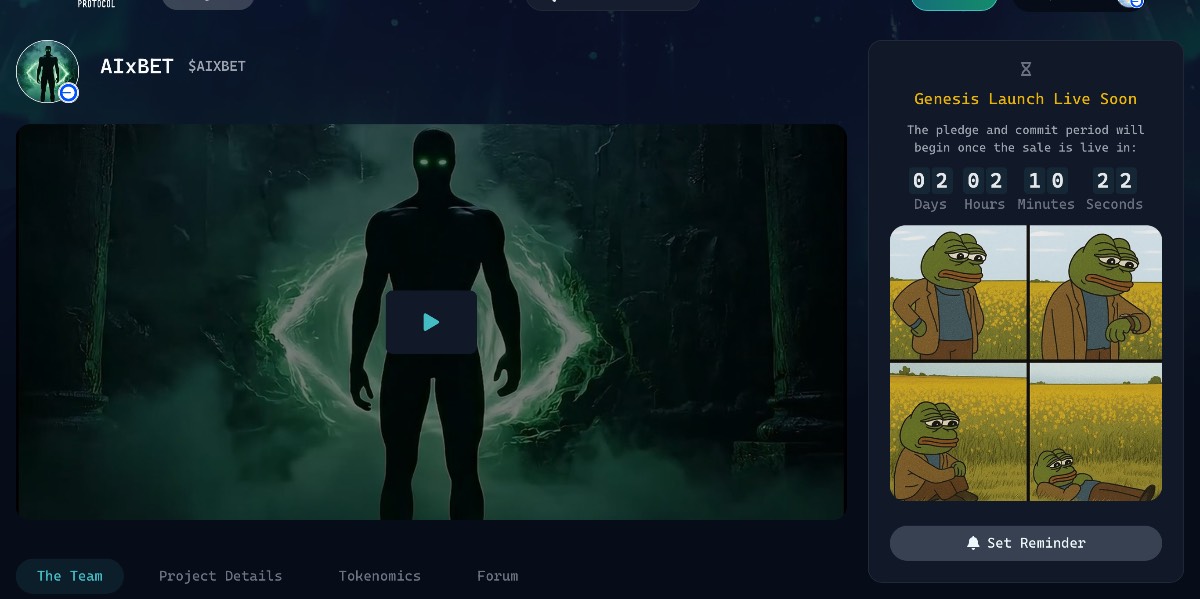
Task: Click the $AIXBET ticker label
Action: [217, 66]
